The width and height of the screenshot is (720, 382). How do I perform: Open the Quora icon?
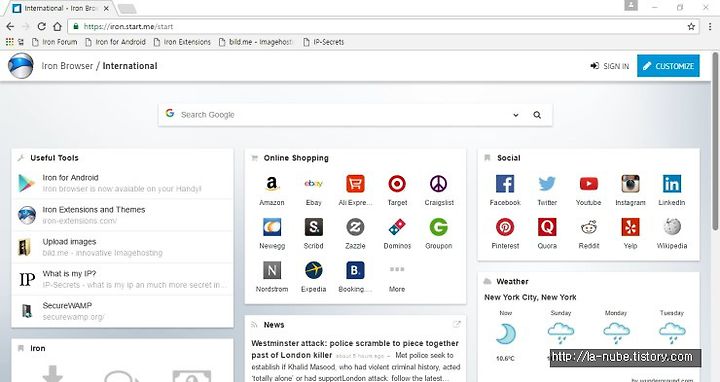point(547,227)
